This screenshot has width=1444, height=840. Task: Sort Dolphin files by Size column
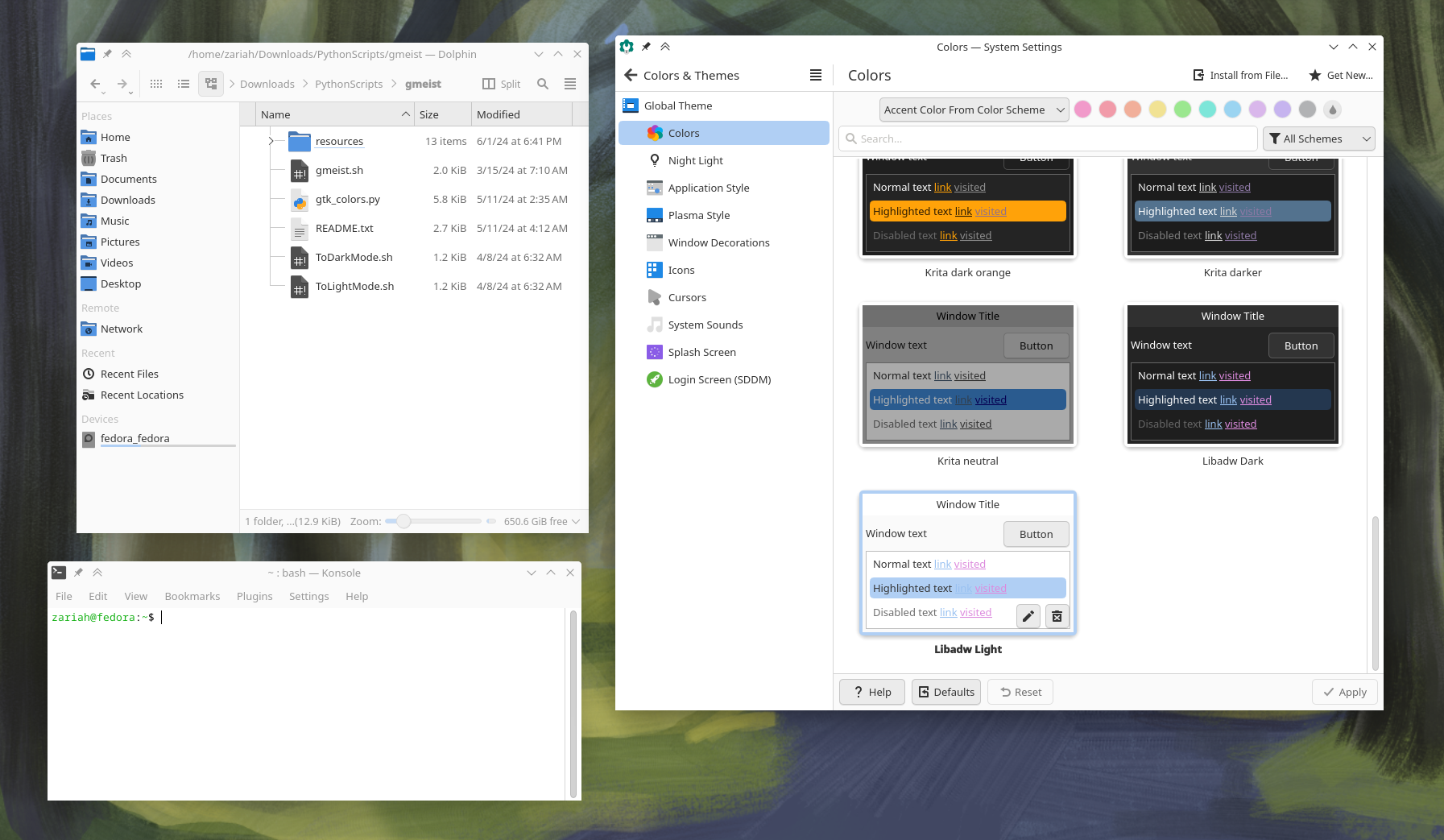pos(443,114)
